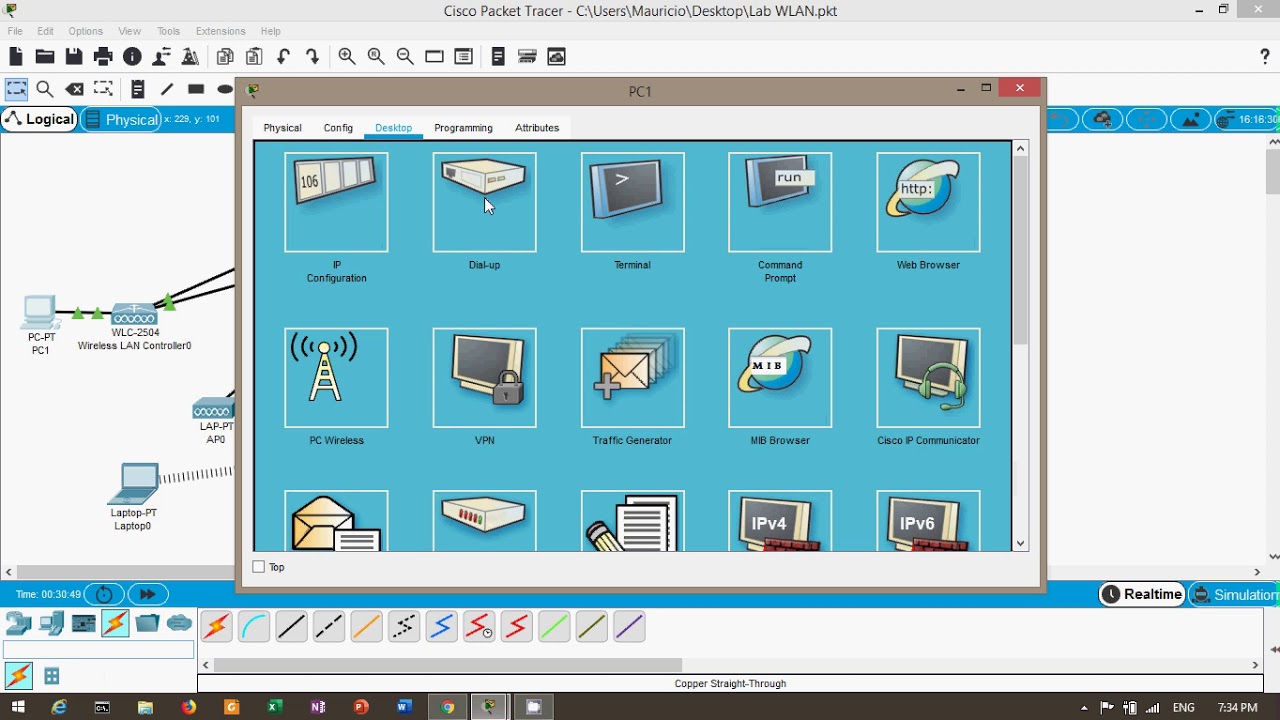Open the Options menu
Viewport: 1280px width, 720px height.
85,31
